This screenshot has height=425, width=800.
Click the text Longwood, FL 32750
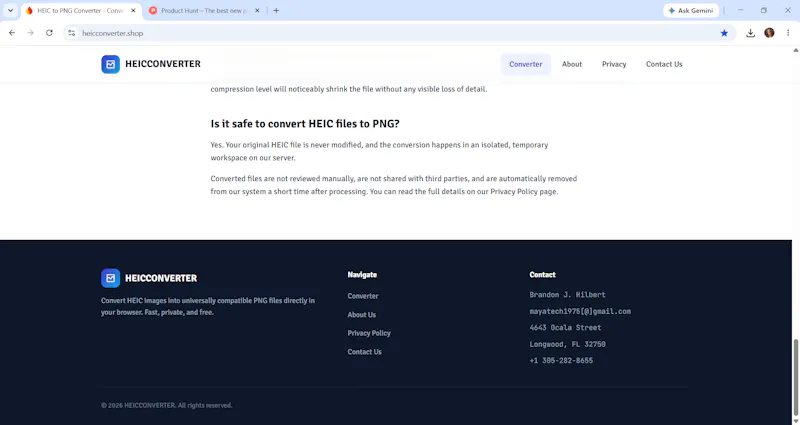point(567,344)
